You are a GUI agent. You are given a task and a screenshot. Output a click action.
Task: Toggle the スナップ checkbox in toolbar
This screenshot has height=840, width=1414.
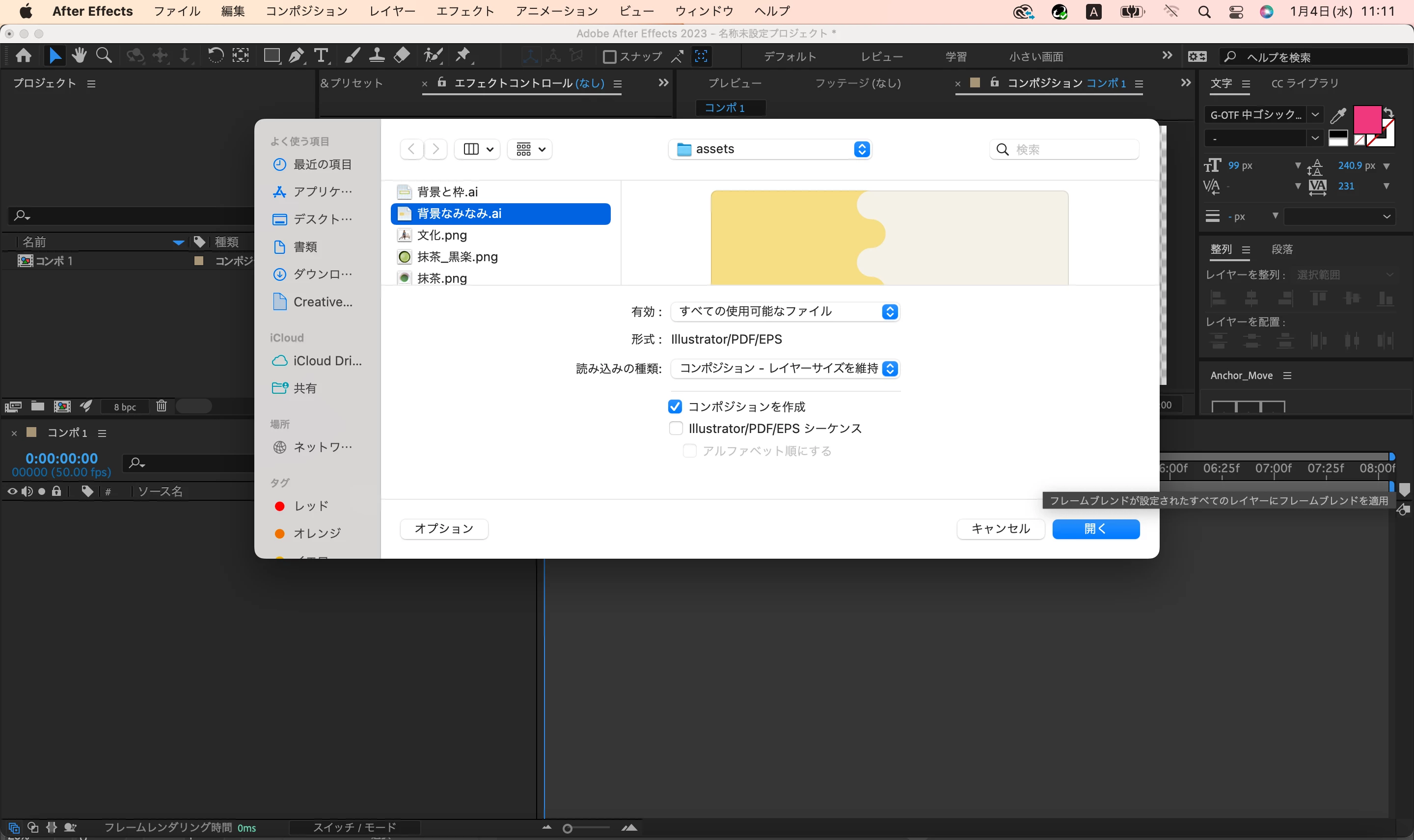[x=610, y=56]
